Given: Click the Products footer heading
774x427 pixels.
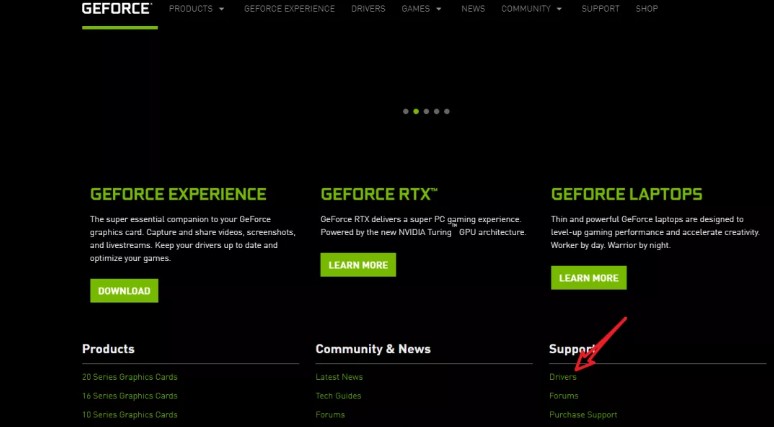Looking at the screenshot, I should tap(108, 349).
